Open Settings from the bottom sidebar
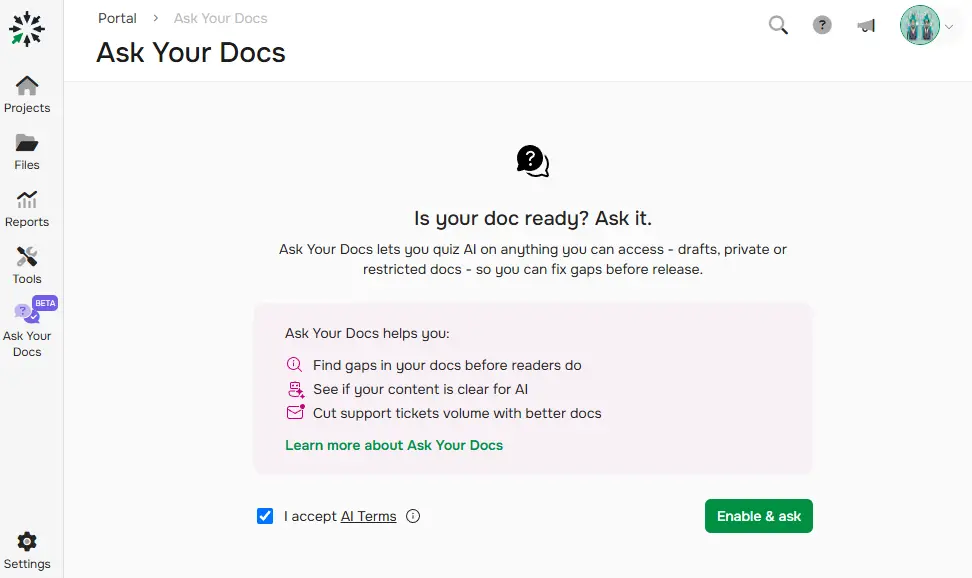This screenshot has height=578, width=972. [29, 542]
